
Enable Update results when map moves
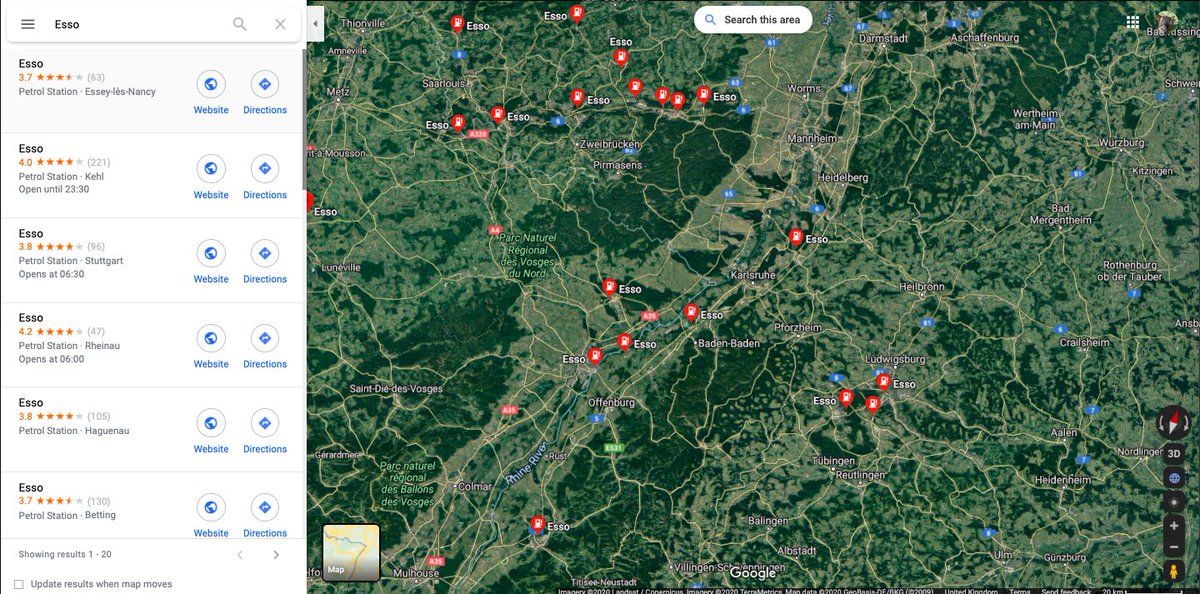[19, 584]
